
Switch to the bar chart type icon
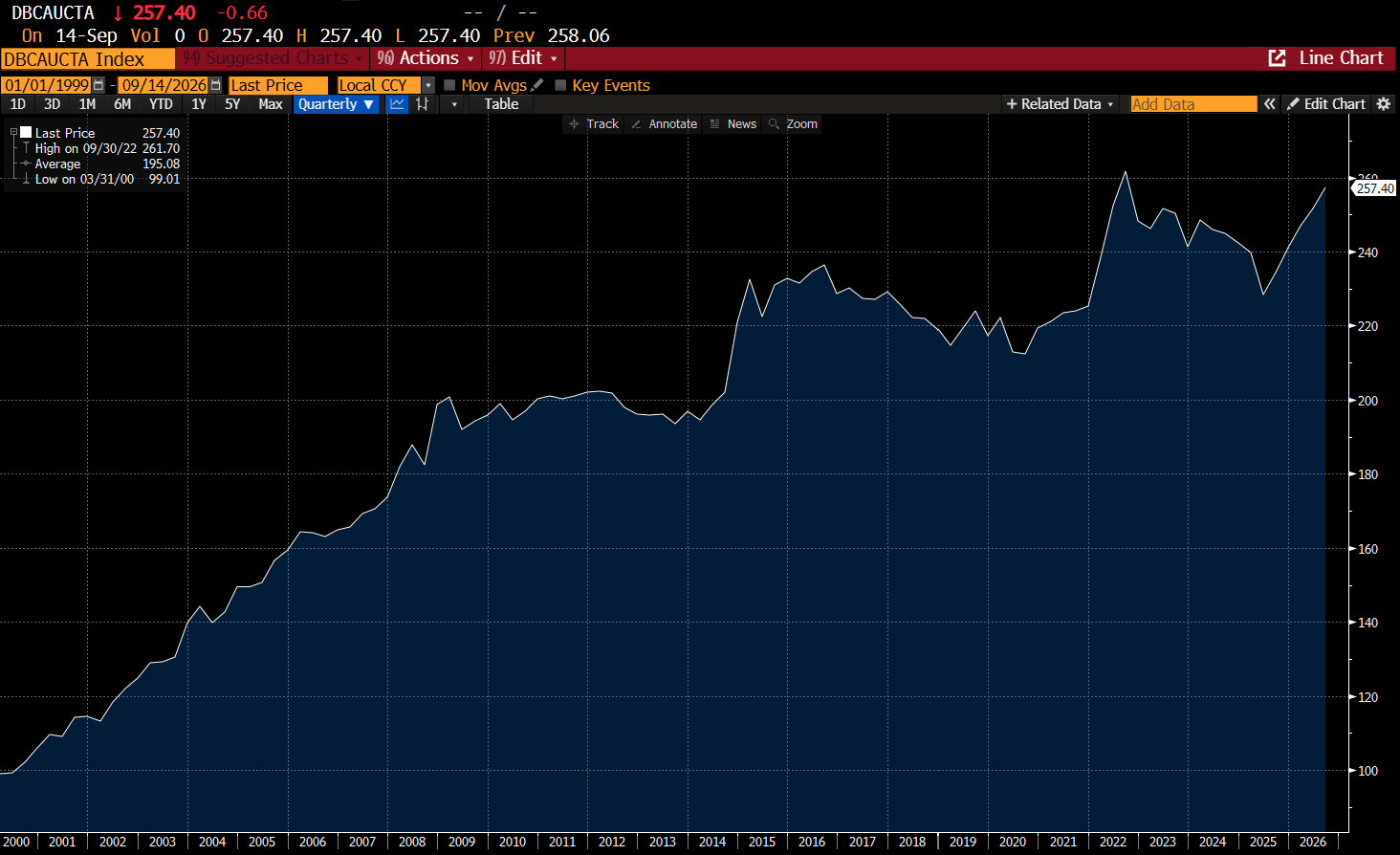click(422, 104)
